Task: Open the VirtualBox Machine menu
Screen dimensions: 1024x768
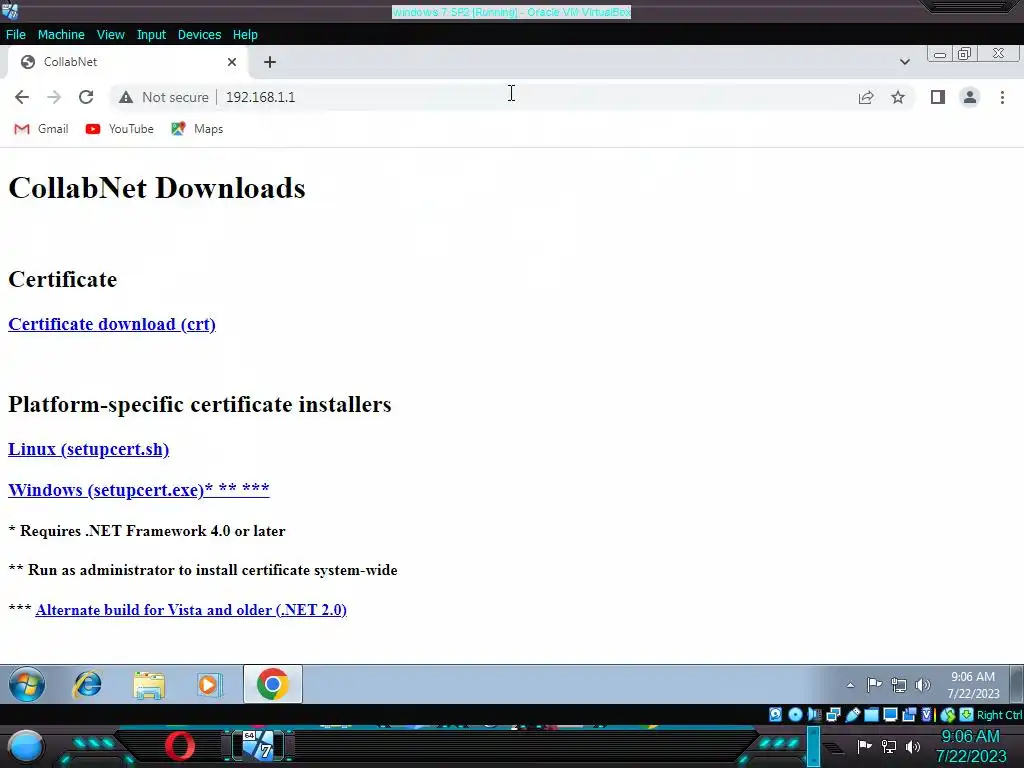Action: pos(61,35)
